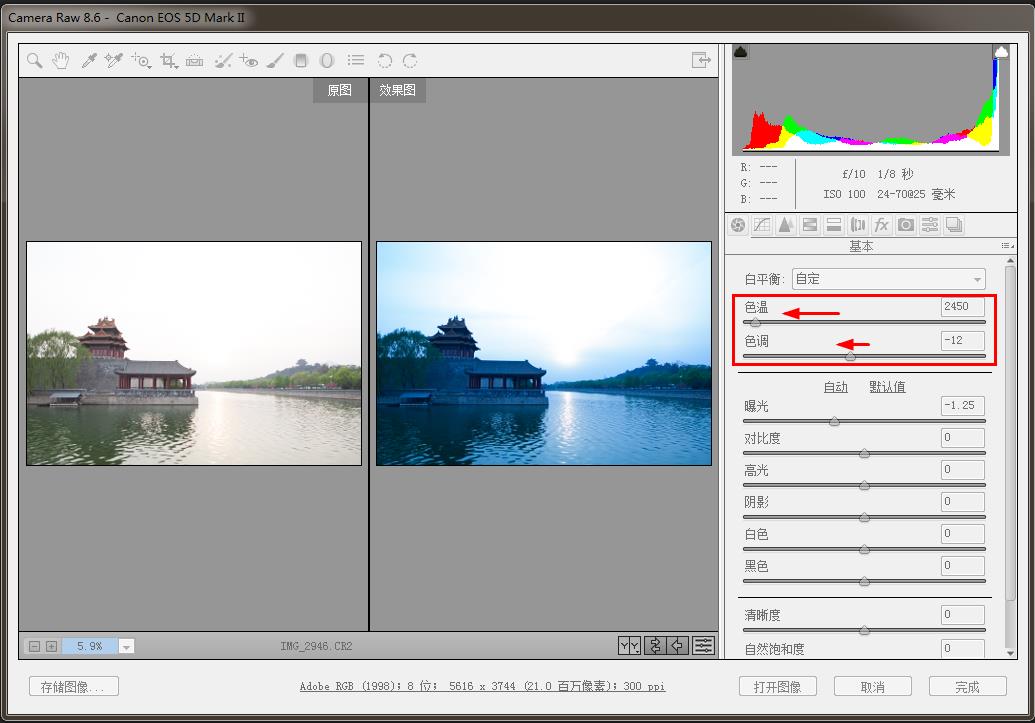Switch to the Tone Curve panel tab
The height and width of the screenshot is (723, 1035).
[762, 225]
